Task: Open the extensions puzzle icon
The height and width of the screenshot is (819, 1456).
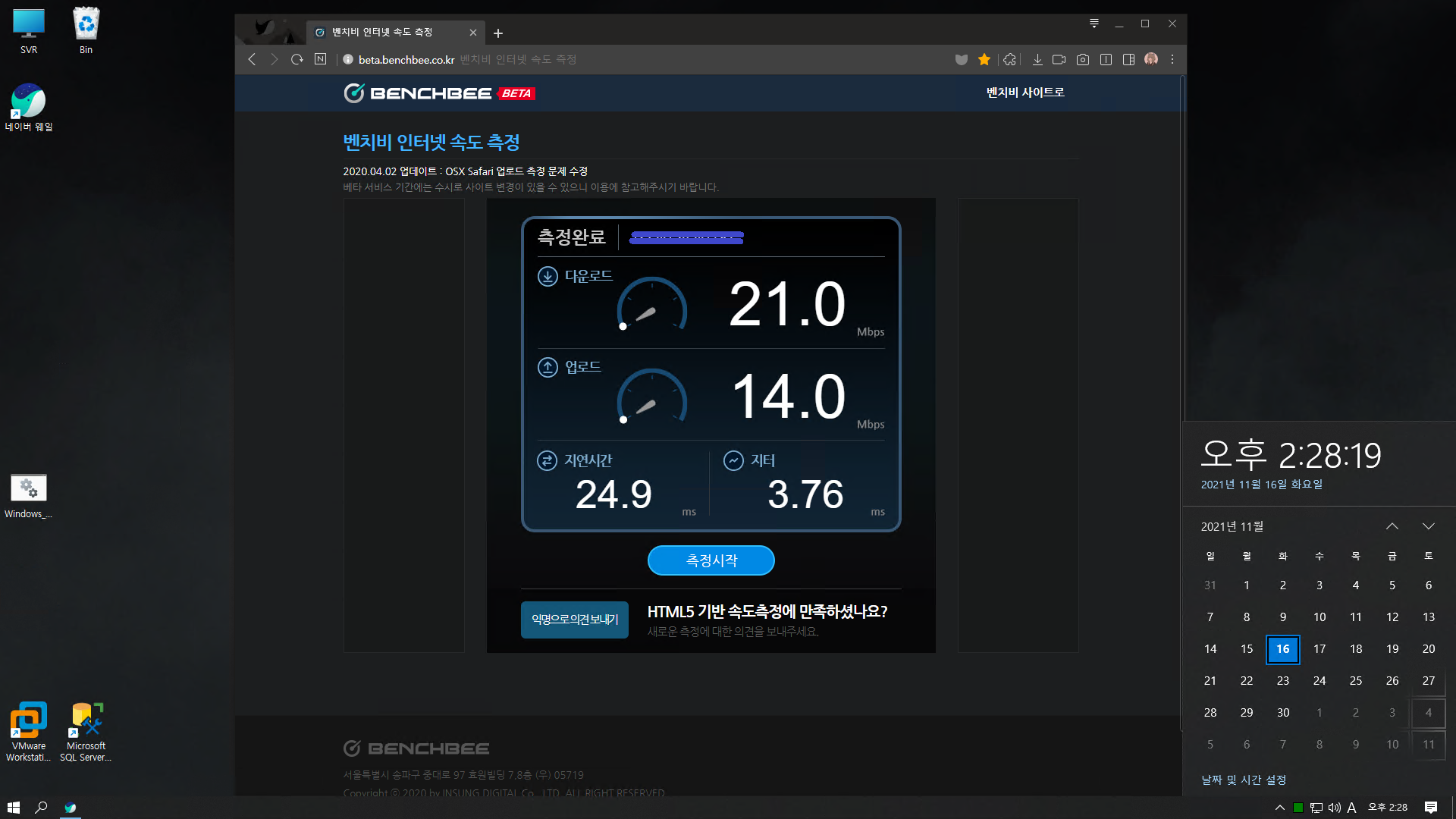Action: [1009, 59]
